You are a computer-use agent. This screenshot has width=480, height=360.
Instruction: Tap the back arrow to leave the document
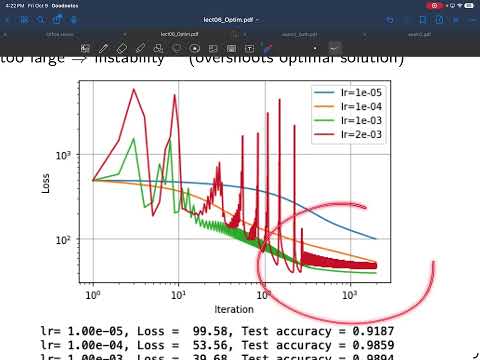7,20
